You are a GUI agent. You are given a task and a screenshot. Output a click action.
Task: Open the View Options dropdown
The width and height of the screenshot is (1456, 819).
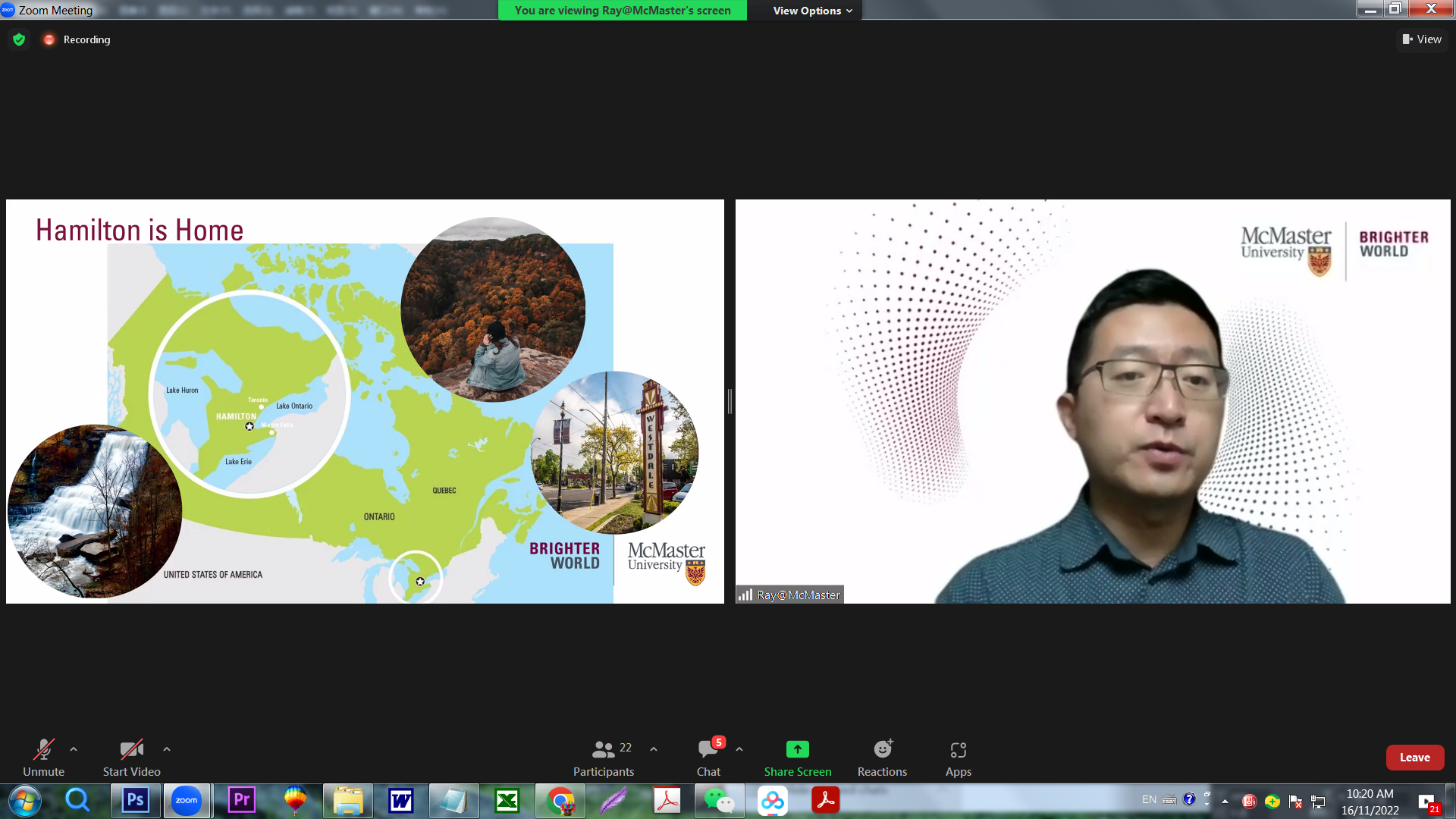click(812, 11)
